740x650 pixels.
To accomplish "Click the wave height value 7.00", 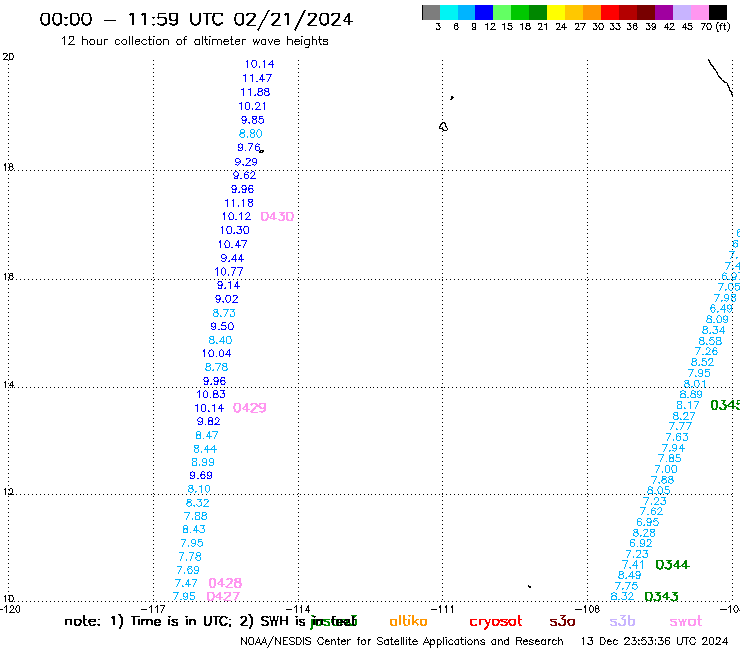I will click(x=666, y=469).
